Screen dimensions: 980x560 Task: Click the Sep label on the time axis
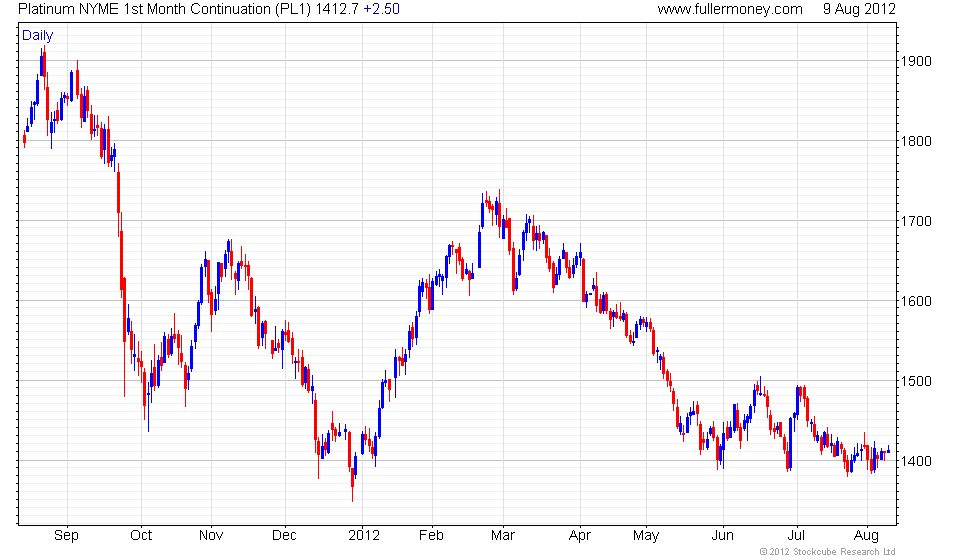[66, 536]
